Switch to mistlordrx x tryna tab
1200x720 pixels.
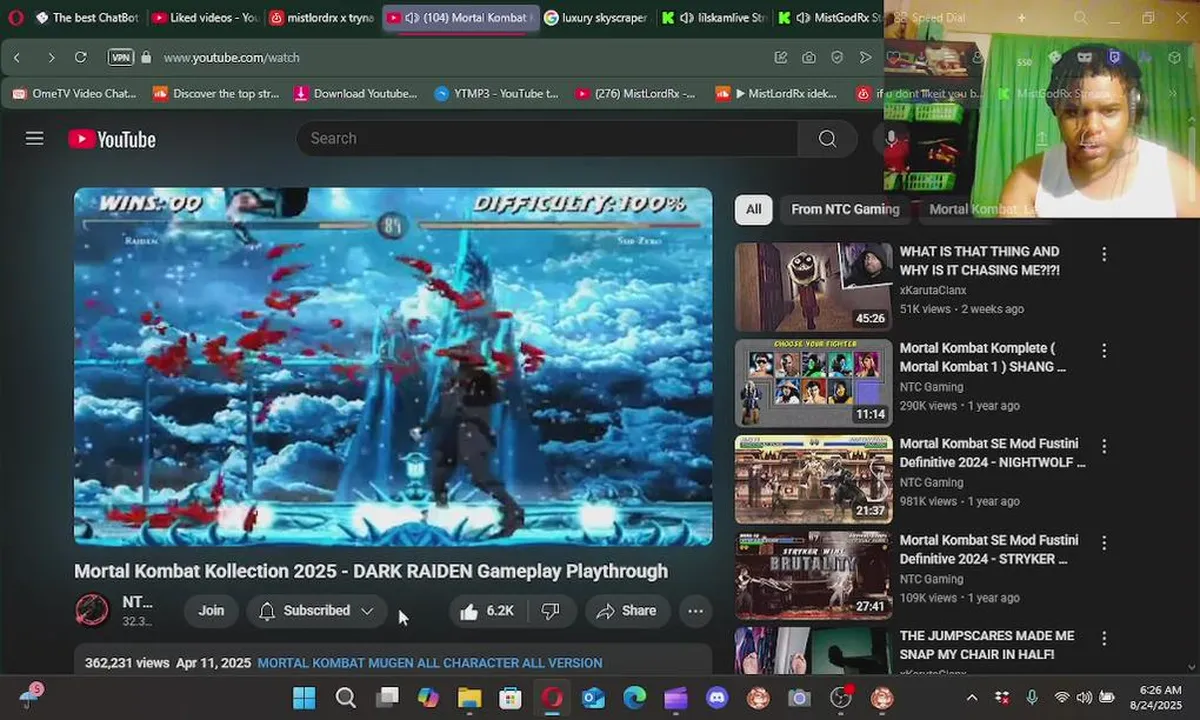pos(322,18)
